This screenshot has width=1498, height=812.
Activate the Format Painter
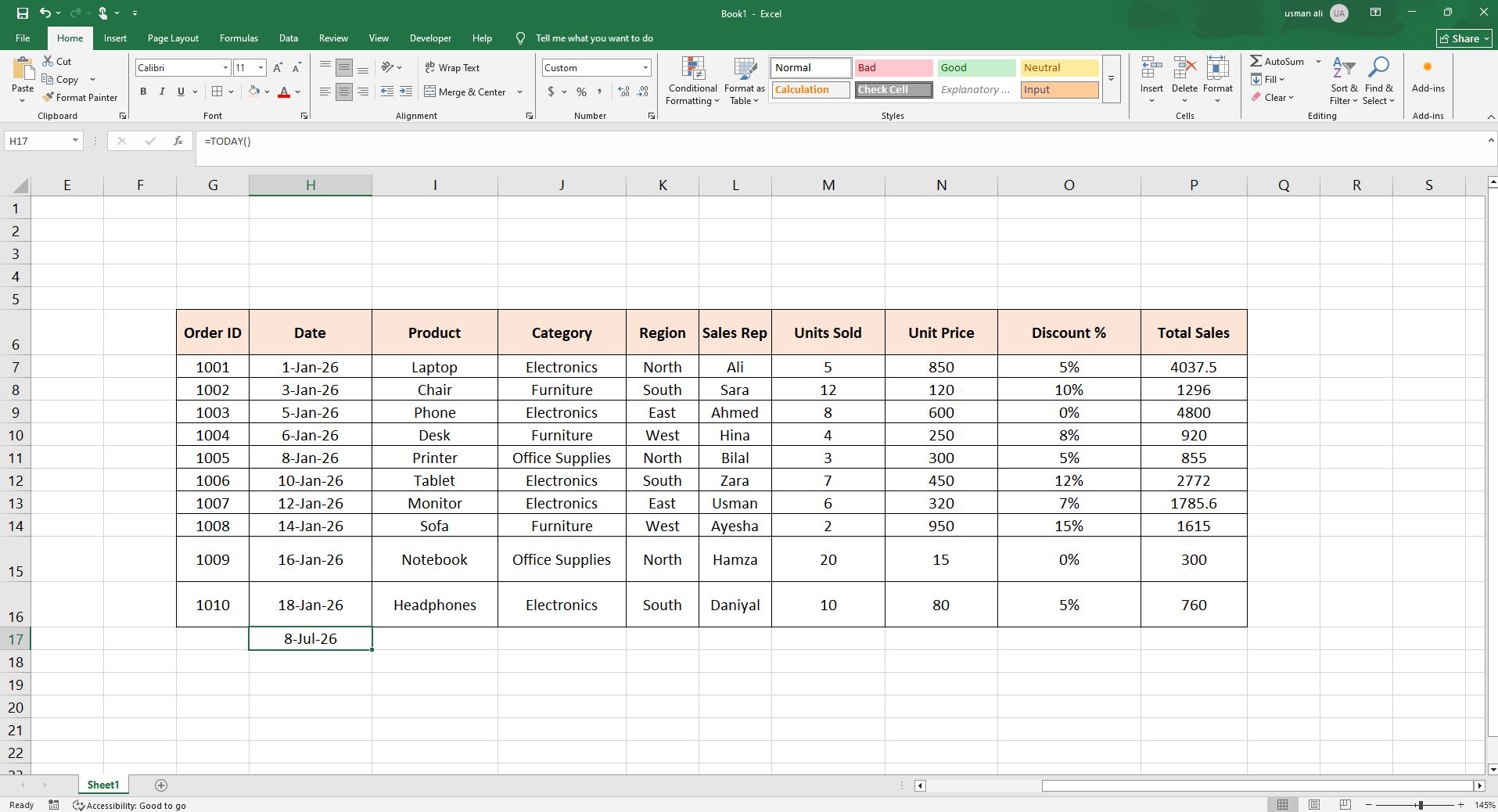(x=80, y=97)
